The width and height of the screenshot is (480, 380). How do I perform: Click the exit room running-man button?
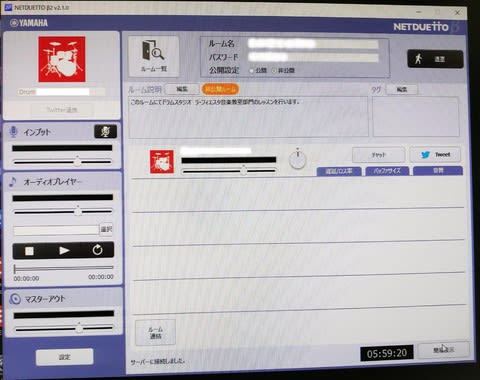point(435,59)
